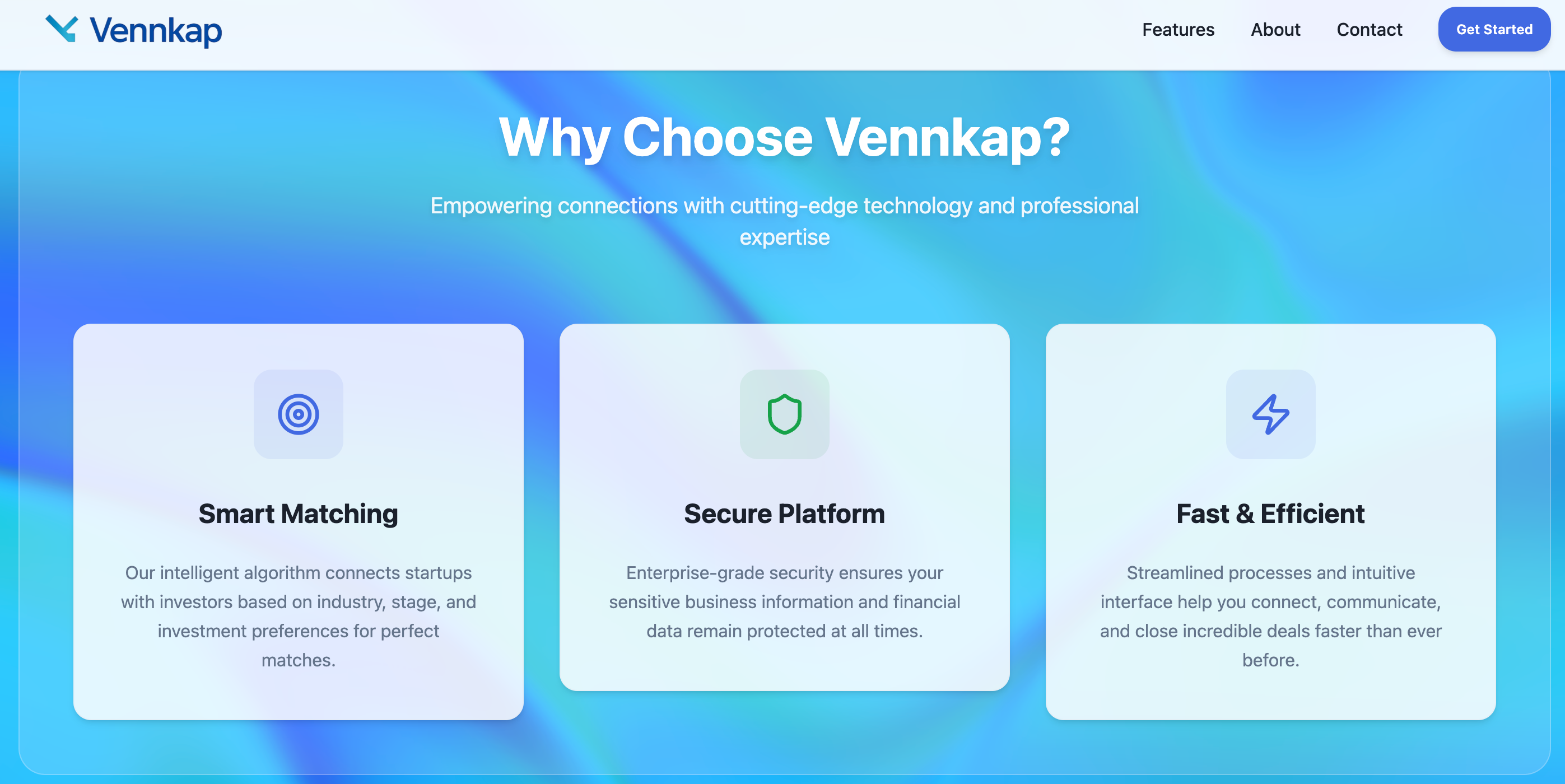Click the Vennkap chevron logo icon
The height and width of the screenshot is (784, 1565).
coord(62,29)
